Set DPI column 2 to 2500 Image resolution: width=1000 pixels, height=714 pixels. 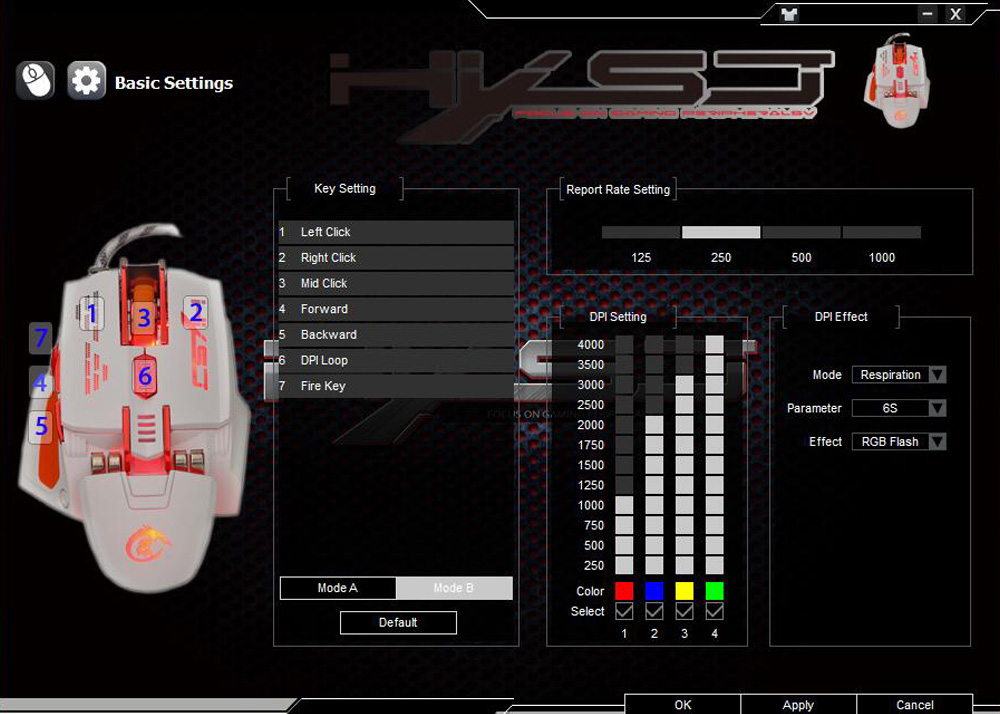(x=654, y=405)
